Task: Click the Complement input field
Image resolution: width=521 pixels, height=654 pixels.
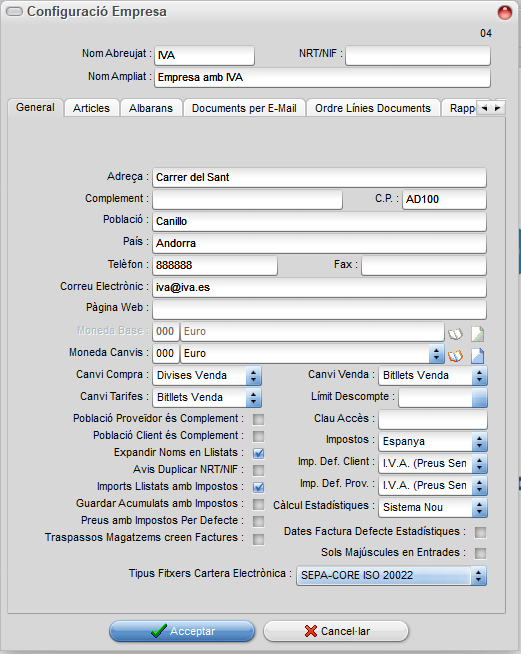Action: point(247,199)
